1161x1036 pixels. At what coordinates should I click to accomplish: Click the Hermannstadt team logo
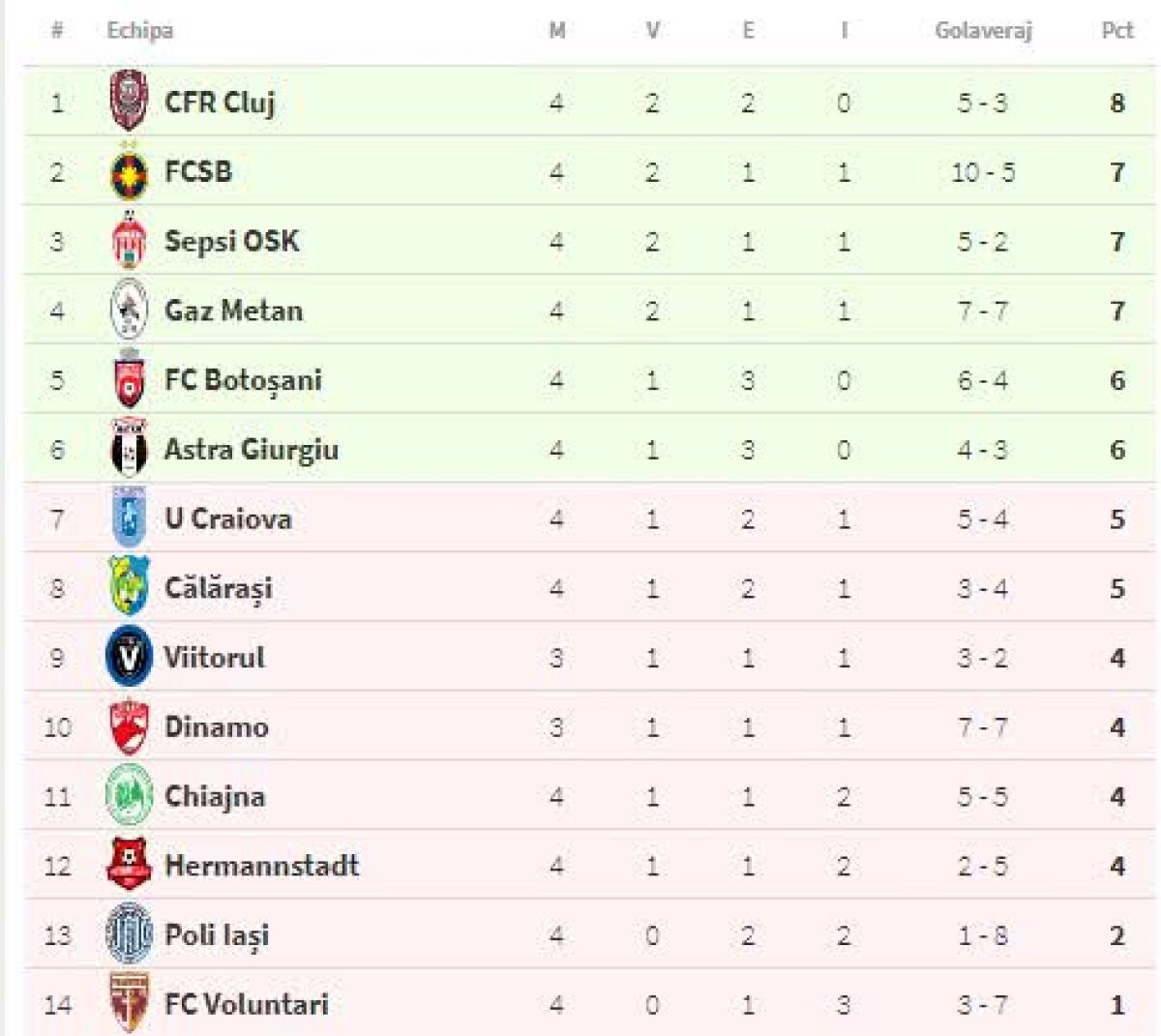coord(129,865)
